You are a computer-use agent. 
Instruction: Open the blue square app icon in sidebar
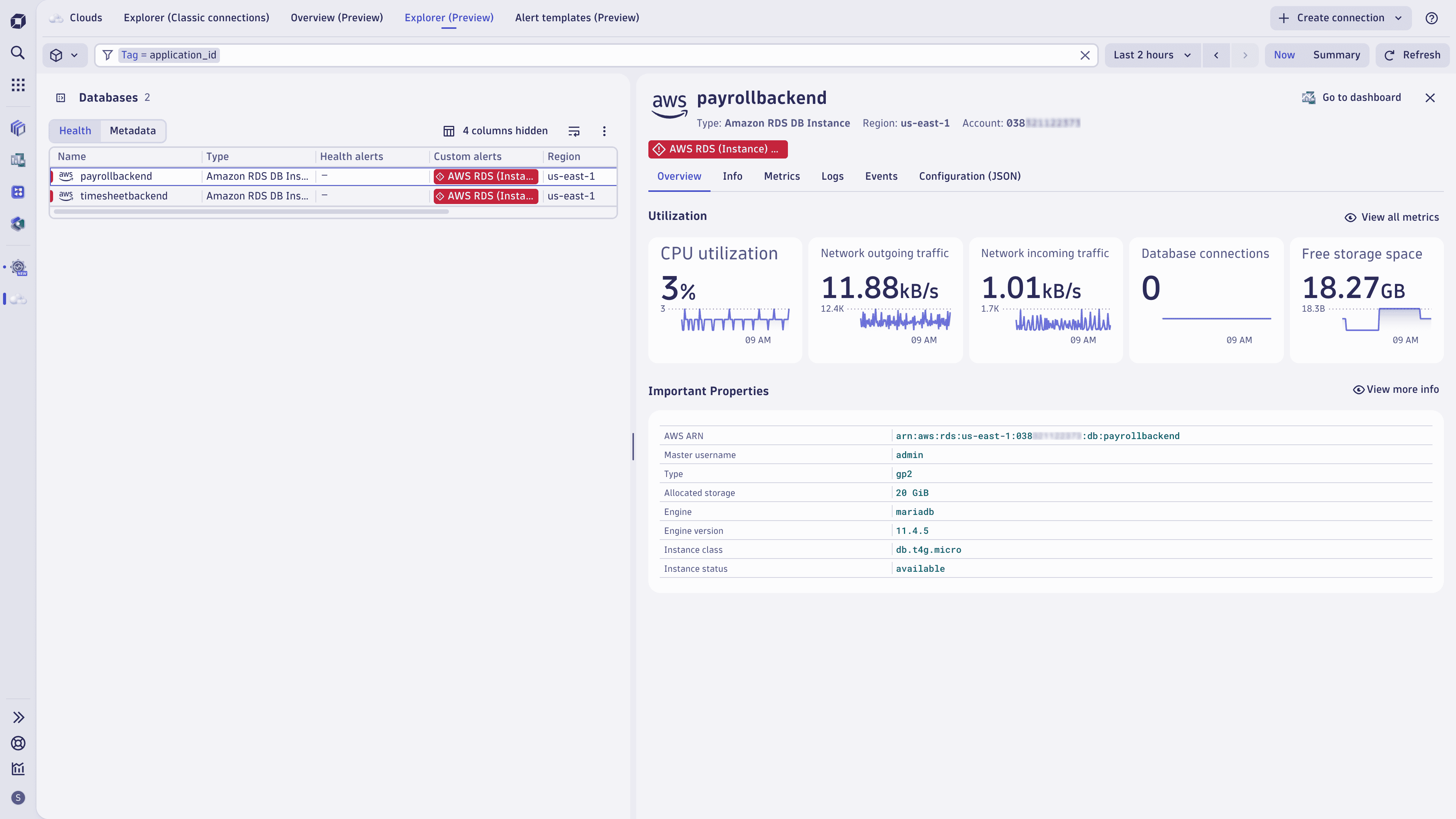pyautogui.click(x=18, y=192)
